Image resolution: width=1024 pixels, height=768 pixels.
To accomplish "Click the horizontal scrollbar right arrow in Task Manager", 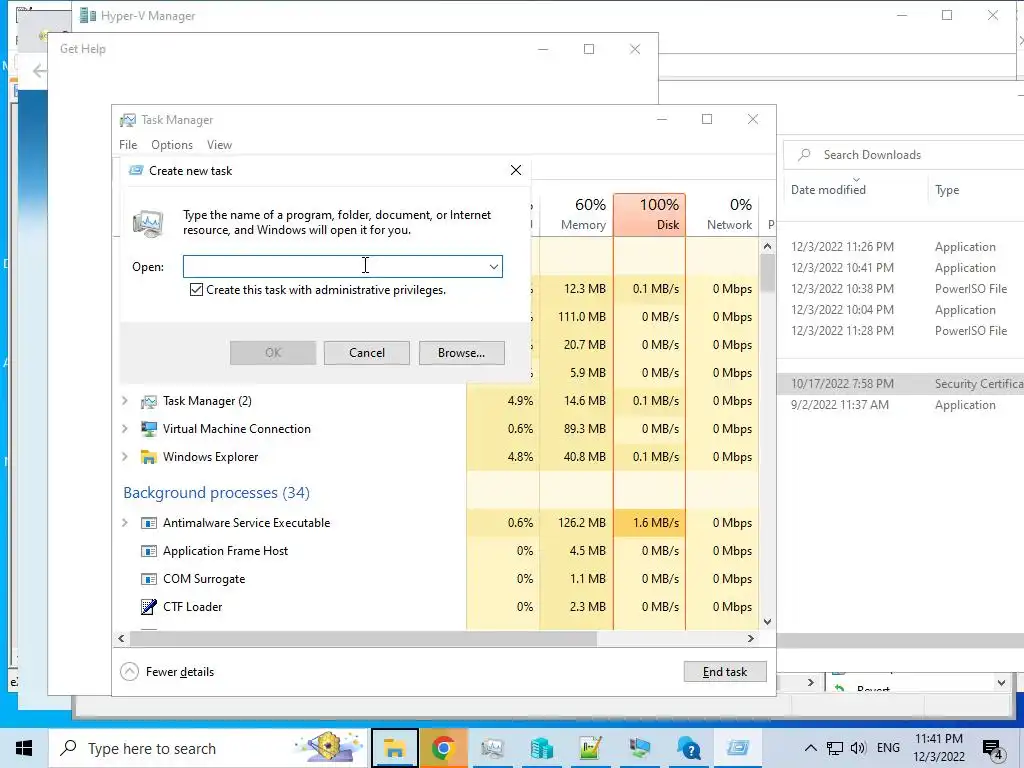I will pyautogui.click(x=751, y=638).
